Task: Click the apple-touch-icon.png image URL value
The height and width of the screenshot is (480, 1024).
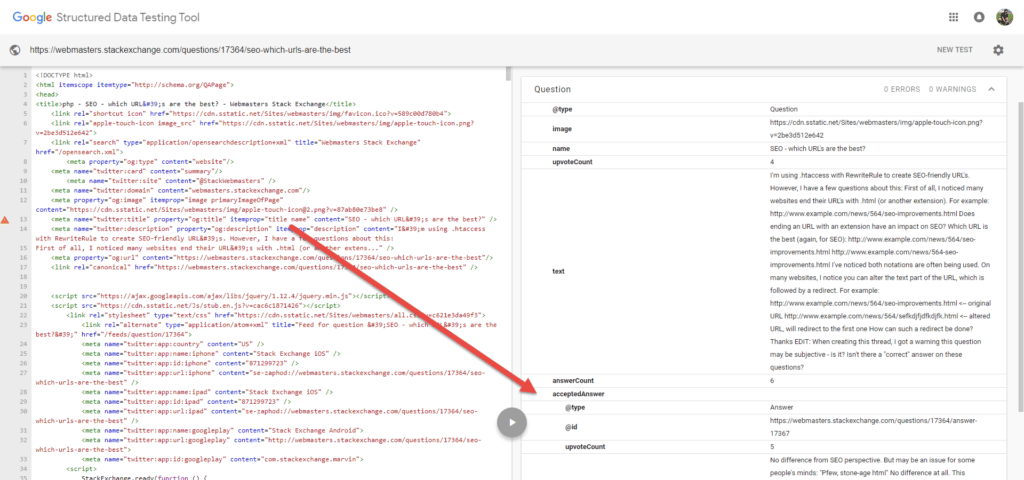Action: click(877, 129)
